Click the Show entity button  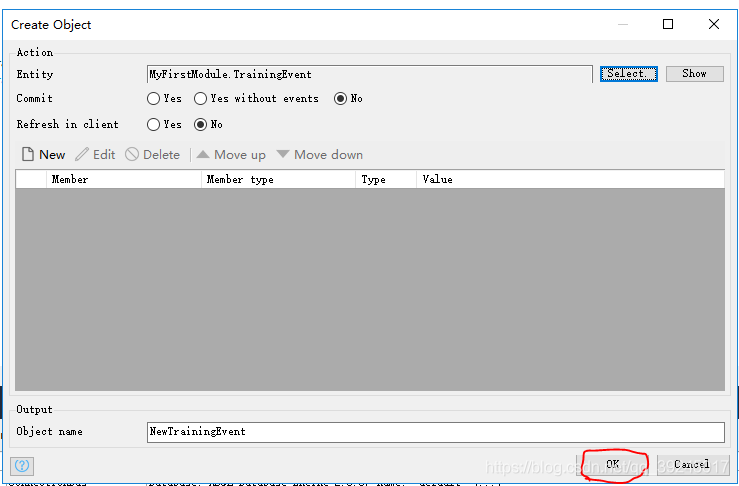coord(694,74)
